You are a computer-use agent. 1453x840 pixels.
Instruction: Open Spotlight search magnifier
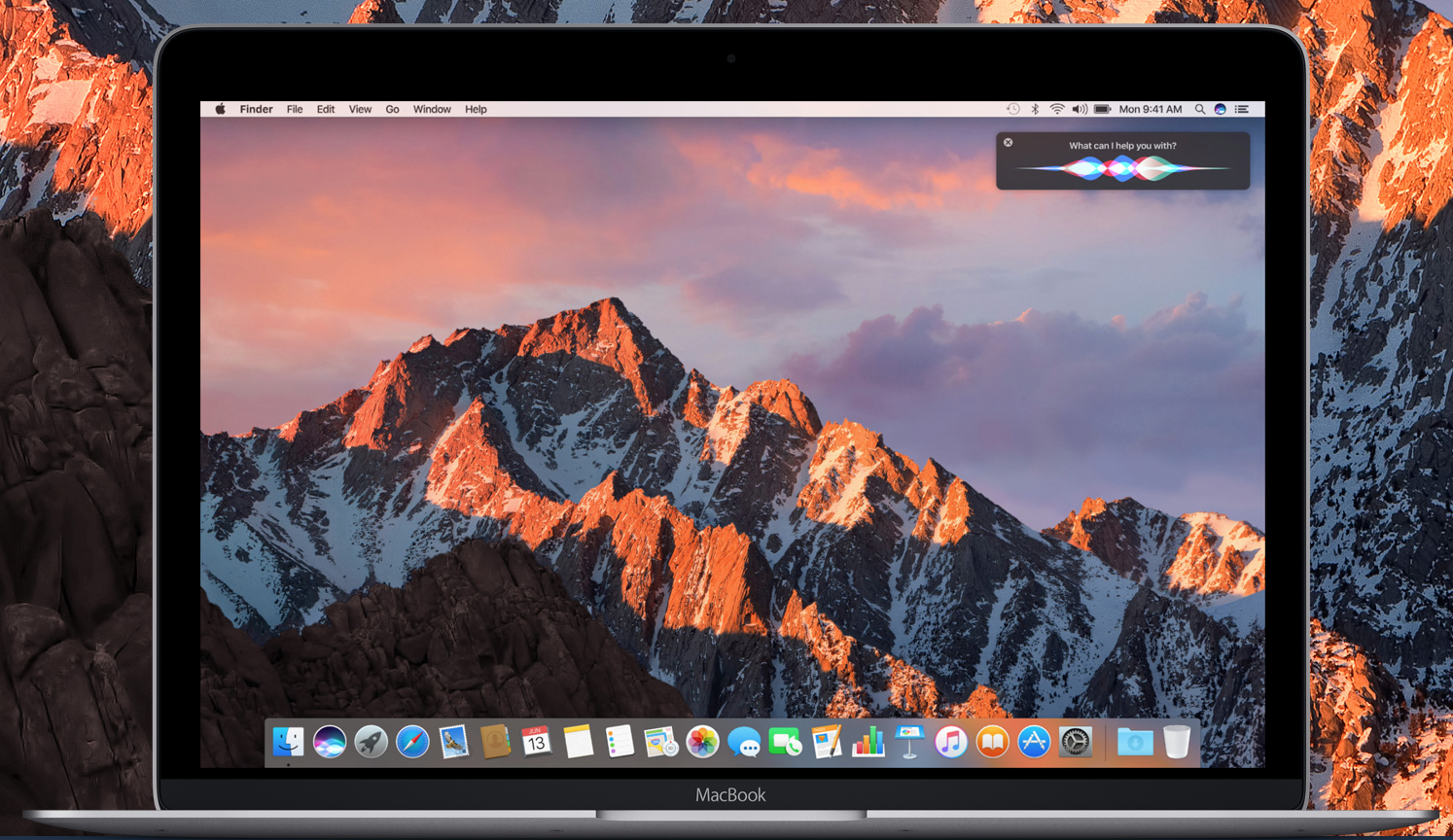tap(1200, 110)
